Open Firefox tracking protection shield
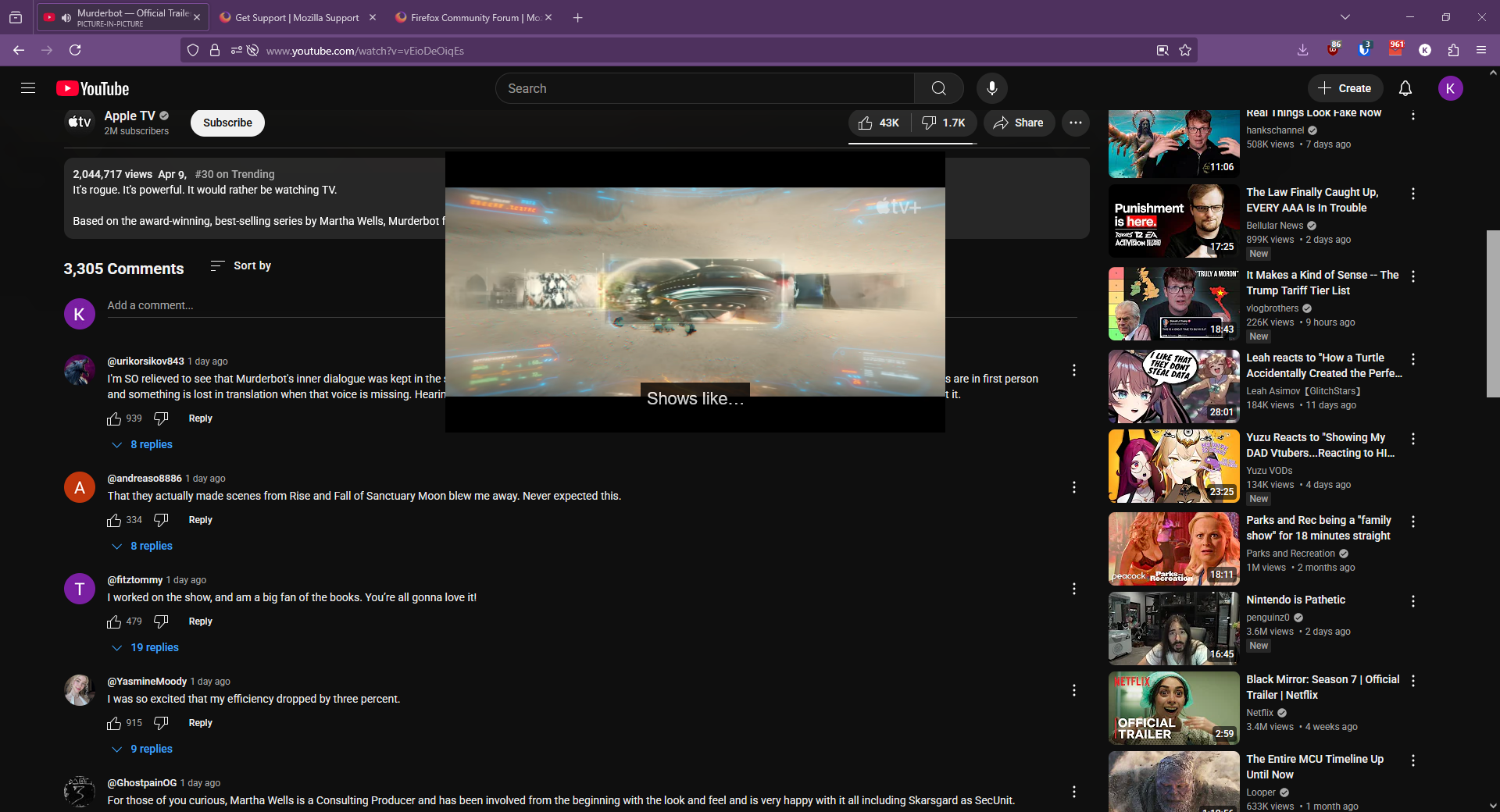This screenshot has width=1500, height=812. [x=193, y=50]
